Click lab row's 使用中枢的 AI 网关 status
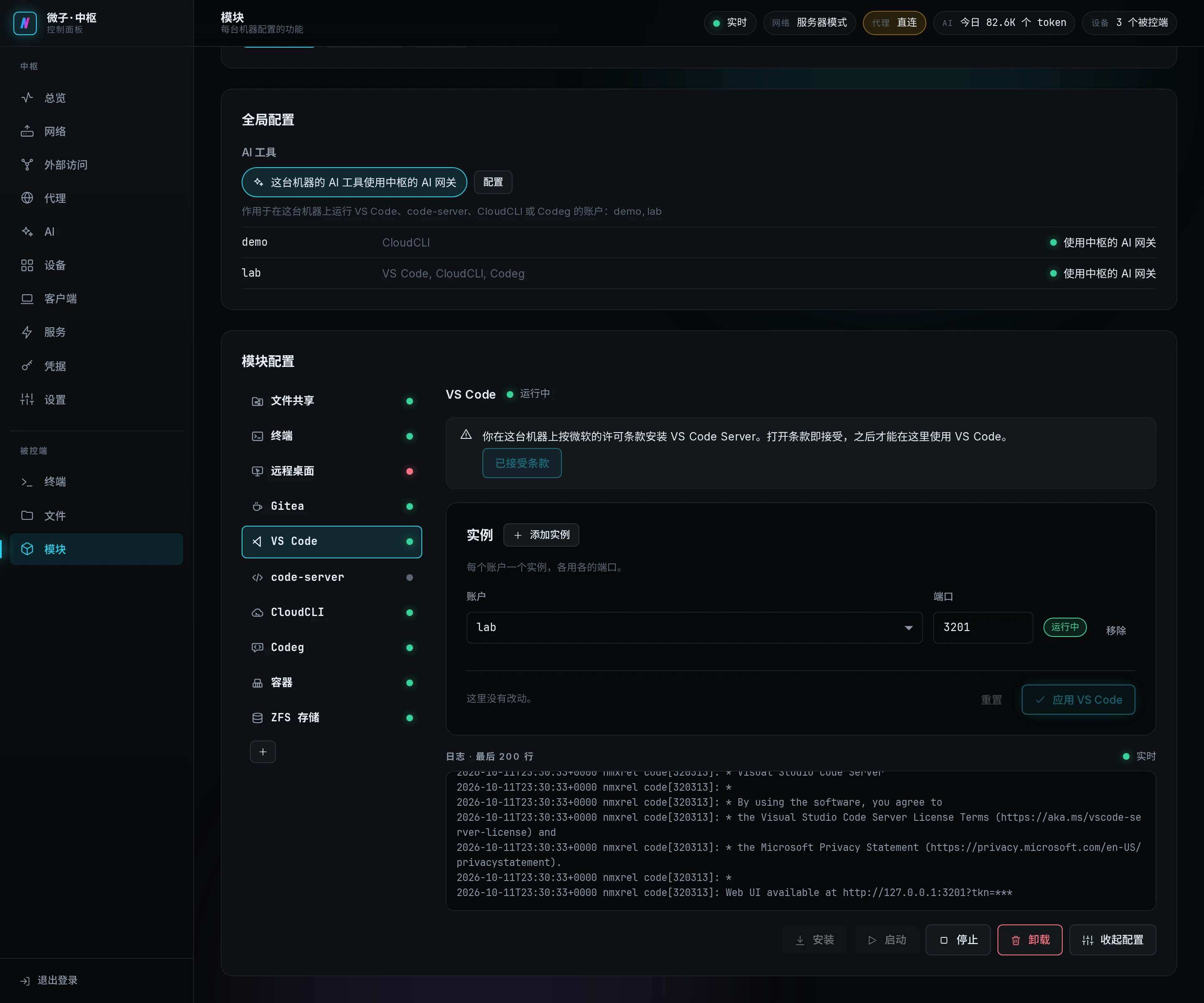Image resolution: width=1204 pixels, height=1003 pixels. click(x=1102, y=273)
